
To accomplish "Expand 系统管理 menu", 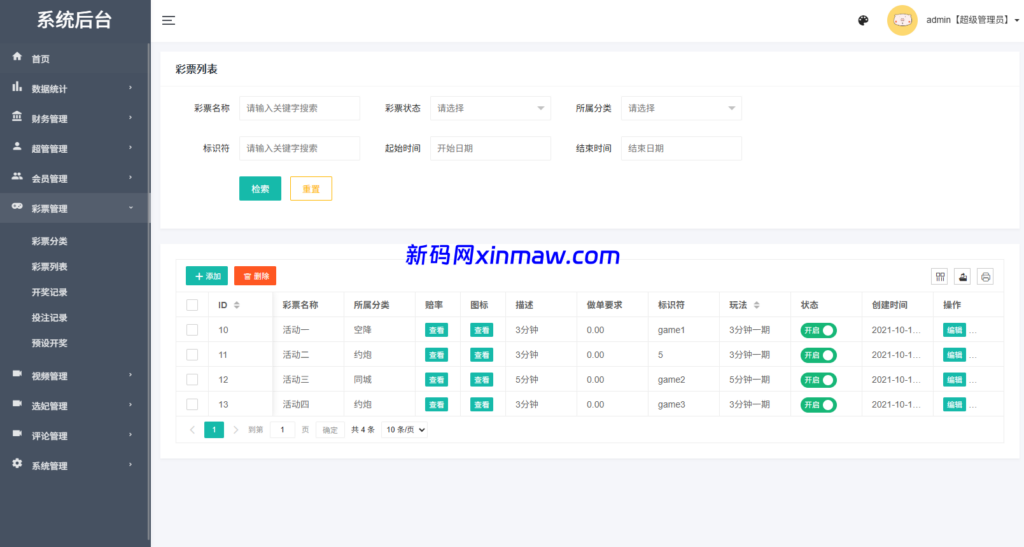I will (75, 465).
